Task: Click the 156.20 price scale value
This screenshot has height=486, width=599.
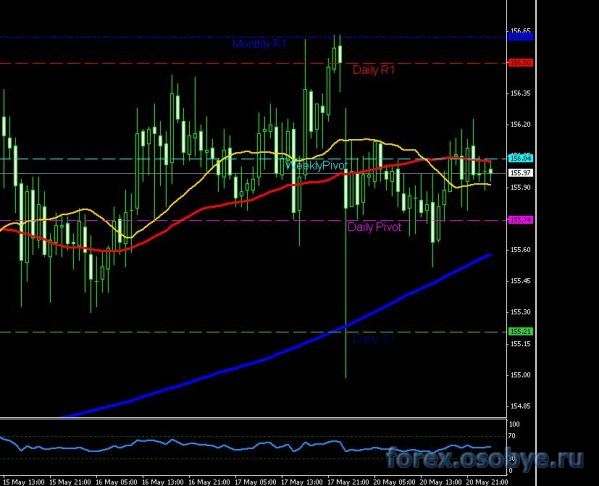Action: (520, 125)
